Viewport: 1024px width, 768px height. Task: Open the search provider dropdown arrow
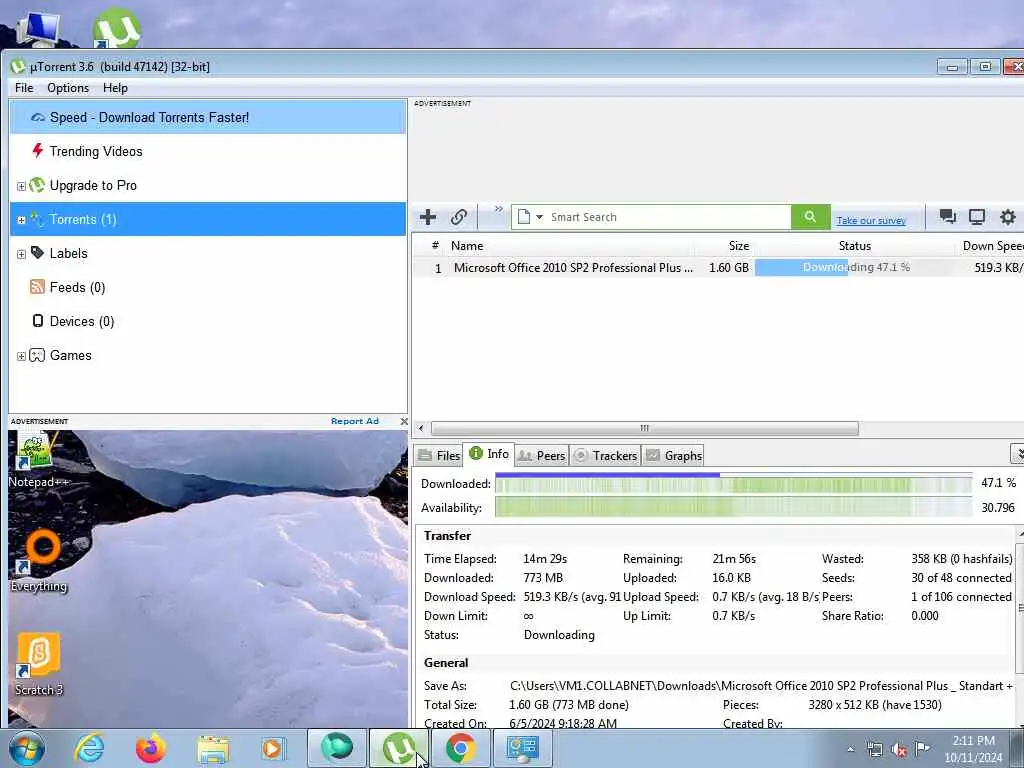click(539, 217)
